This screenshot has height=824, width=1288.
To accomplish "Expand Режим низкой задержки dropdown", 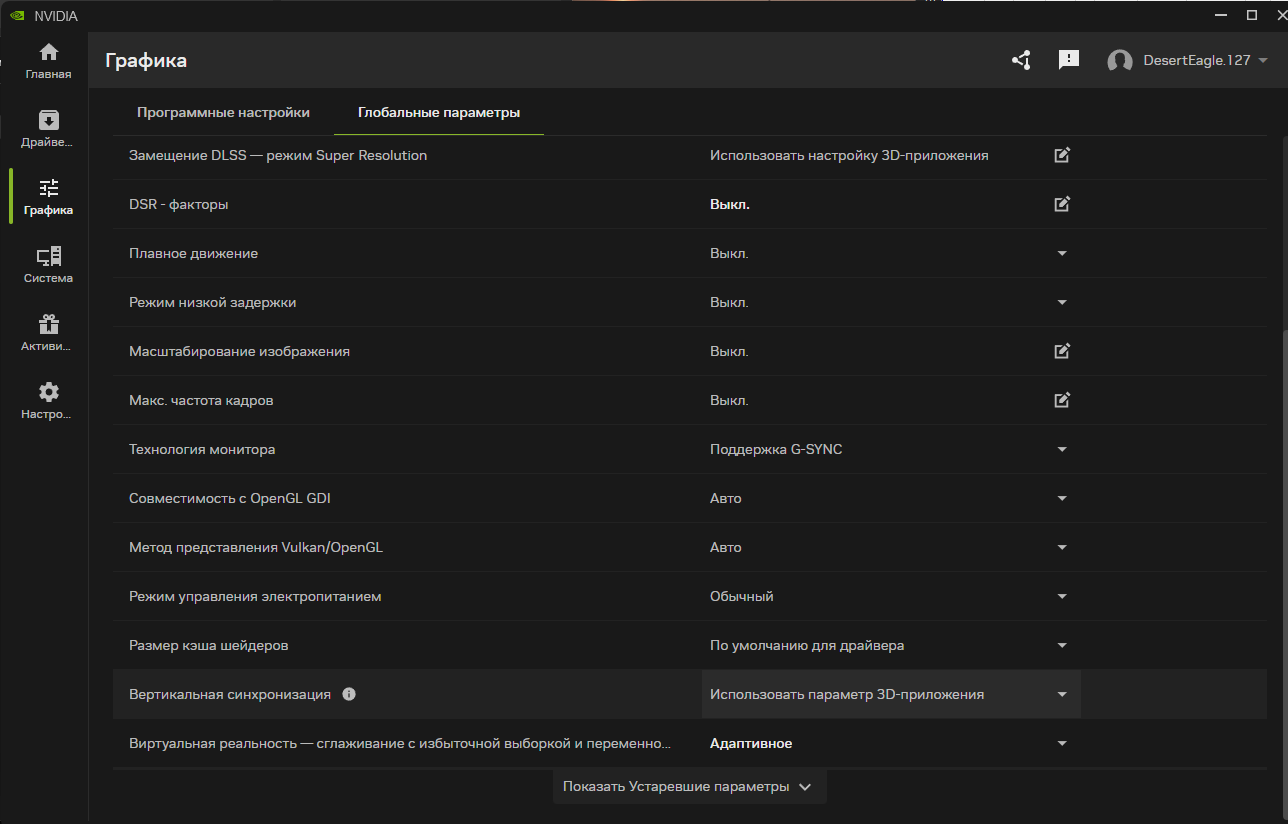I will point(1062,302).
